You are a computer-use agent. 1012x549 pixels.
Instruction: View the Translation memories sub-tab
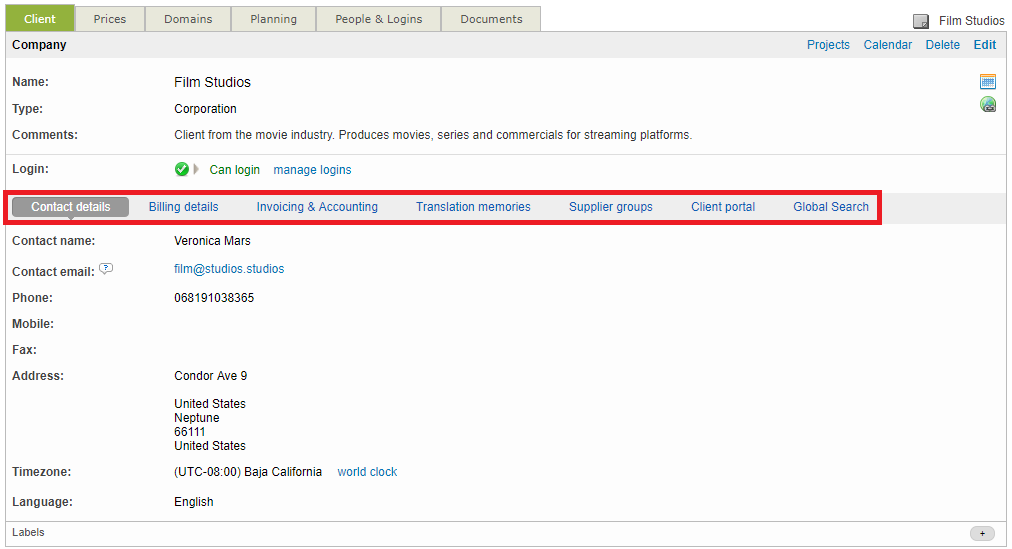coord(473,207)
